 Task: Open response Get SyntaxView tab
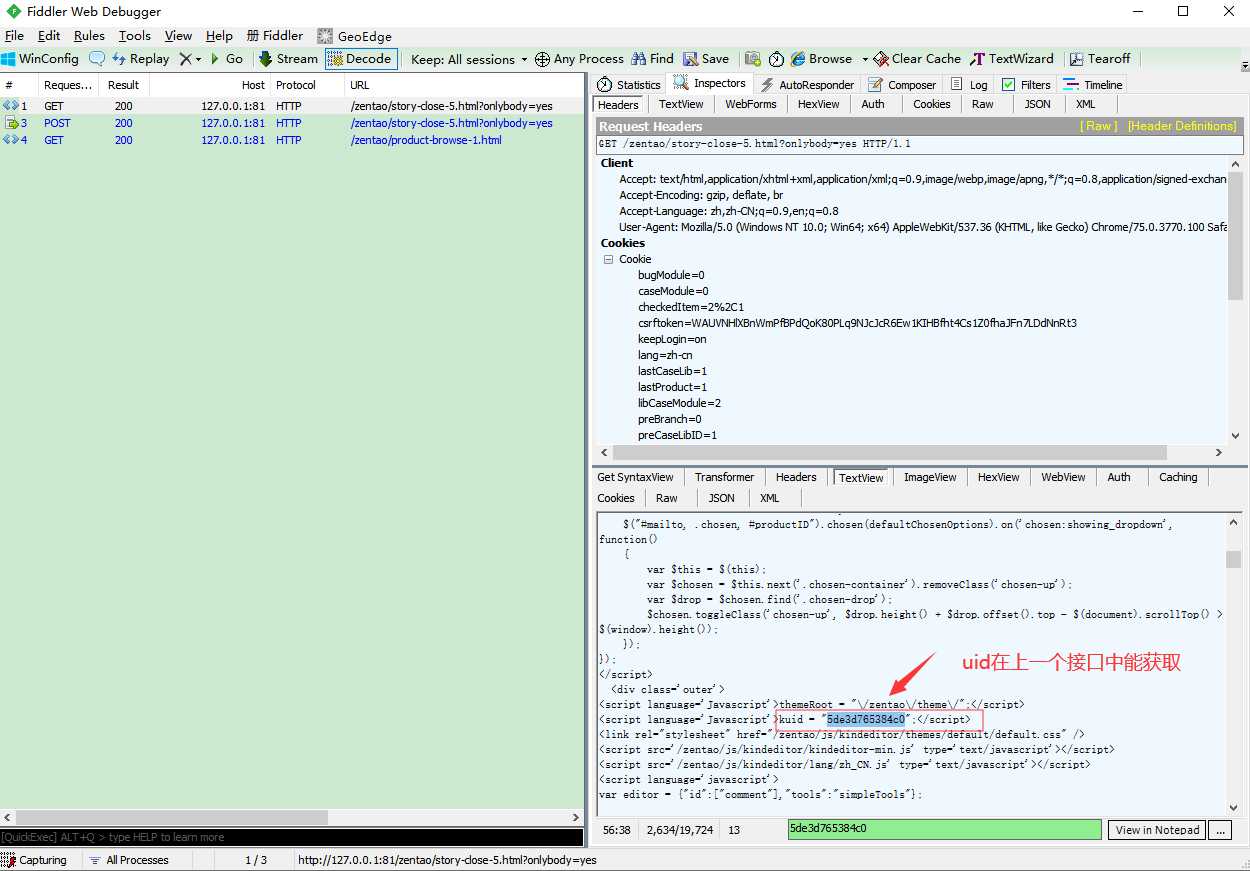pos(636,477)
